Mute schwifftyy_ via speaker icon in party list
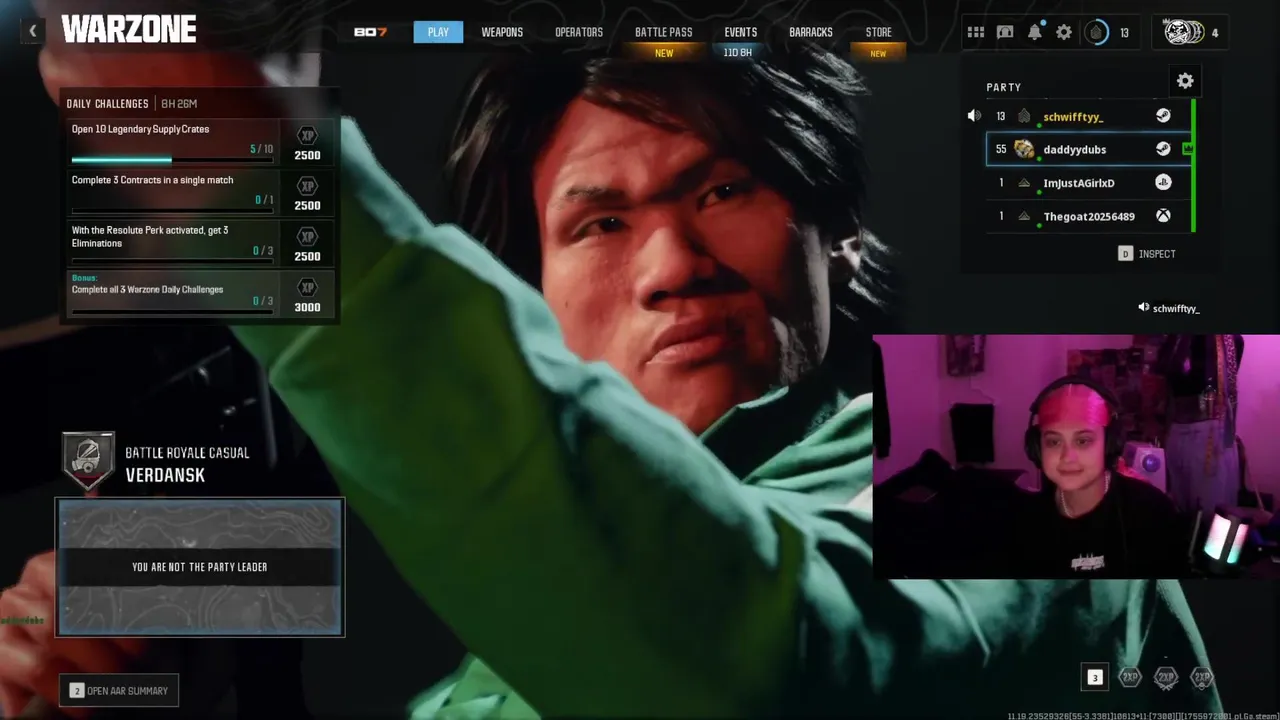Viewport: 1280px width, 720px height. [974, 116]
